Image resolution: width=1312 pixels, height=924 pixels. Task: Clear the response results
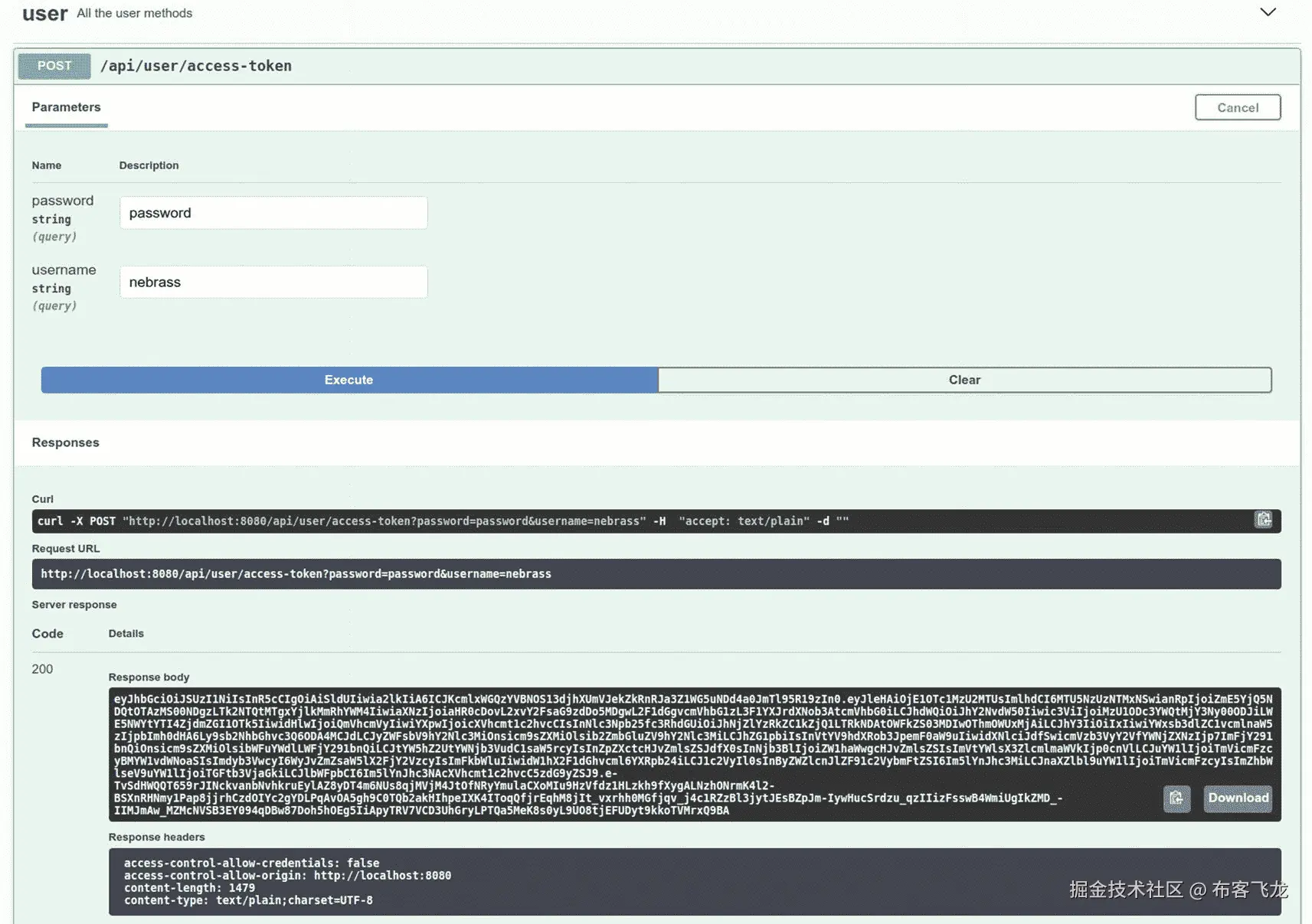964,380
